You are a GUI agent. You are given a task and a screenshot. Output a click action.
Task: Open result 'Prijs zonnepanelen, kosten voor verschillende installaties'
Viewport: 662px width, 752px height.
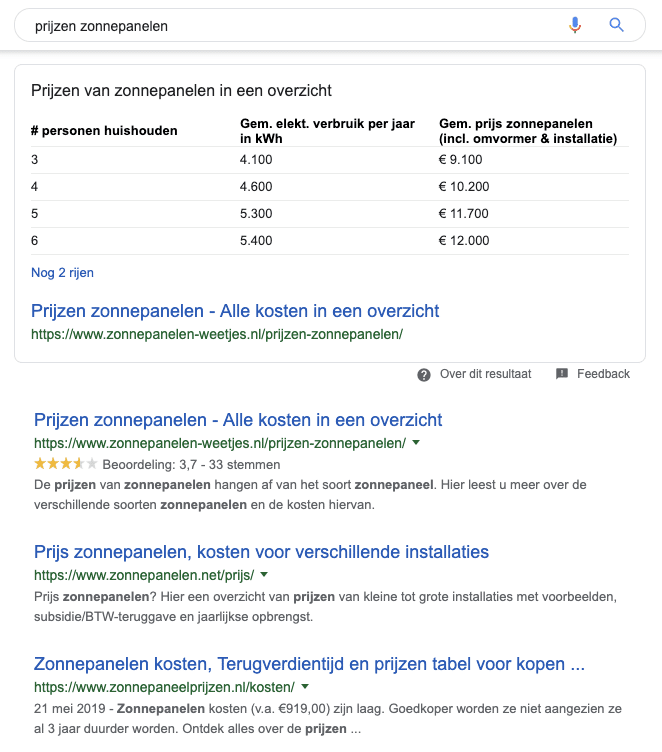click(x=261, y=552)
